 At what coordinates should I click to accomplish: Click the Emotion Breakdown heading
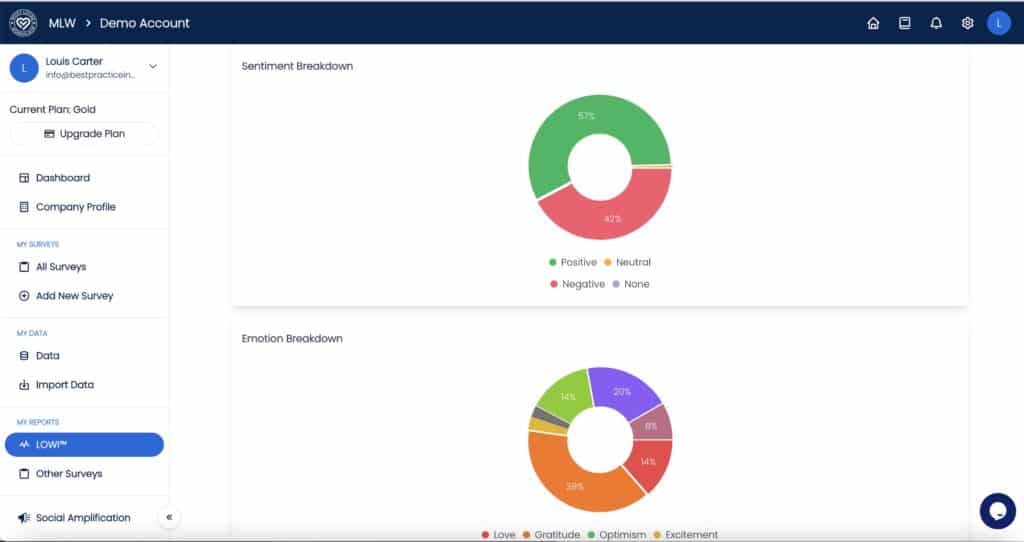292,338
